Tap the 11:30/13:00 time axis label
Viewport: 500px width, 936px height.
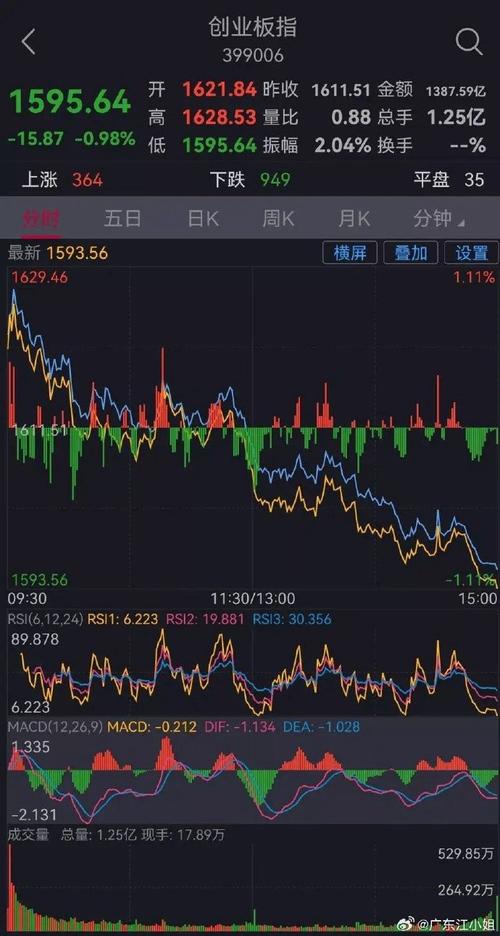click(252, 598)
